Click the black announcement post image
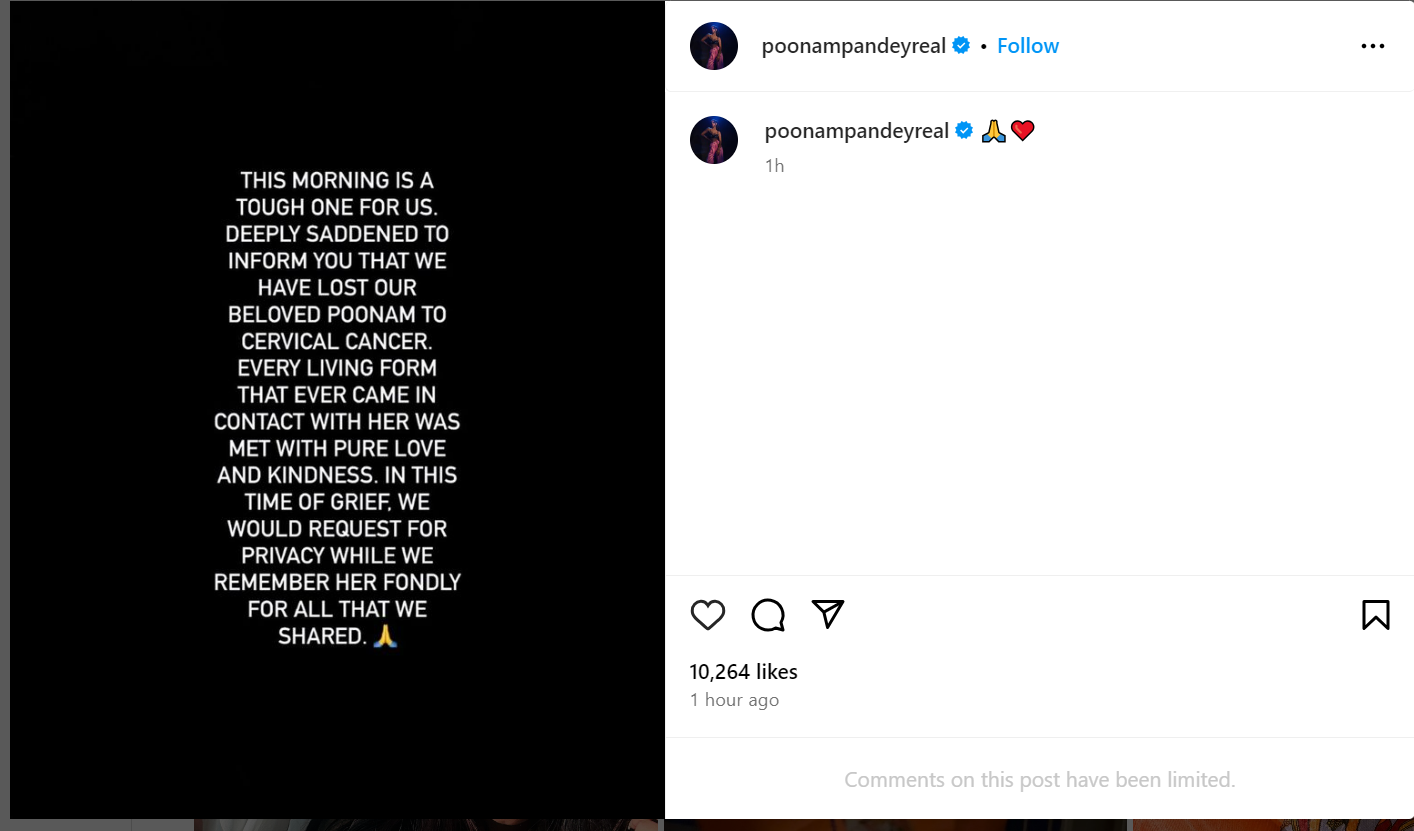The height and width of the screenshot is (831, 1414). coord(337,410)
